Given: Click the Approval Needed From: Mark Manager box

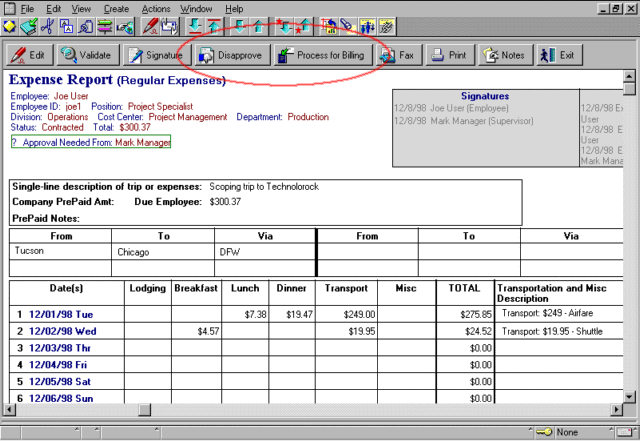Looking at the screenshot, I should click(91, 142).
